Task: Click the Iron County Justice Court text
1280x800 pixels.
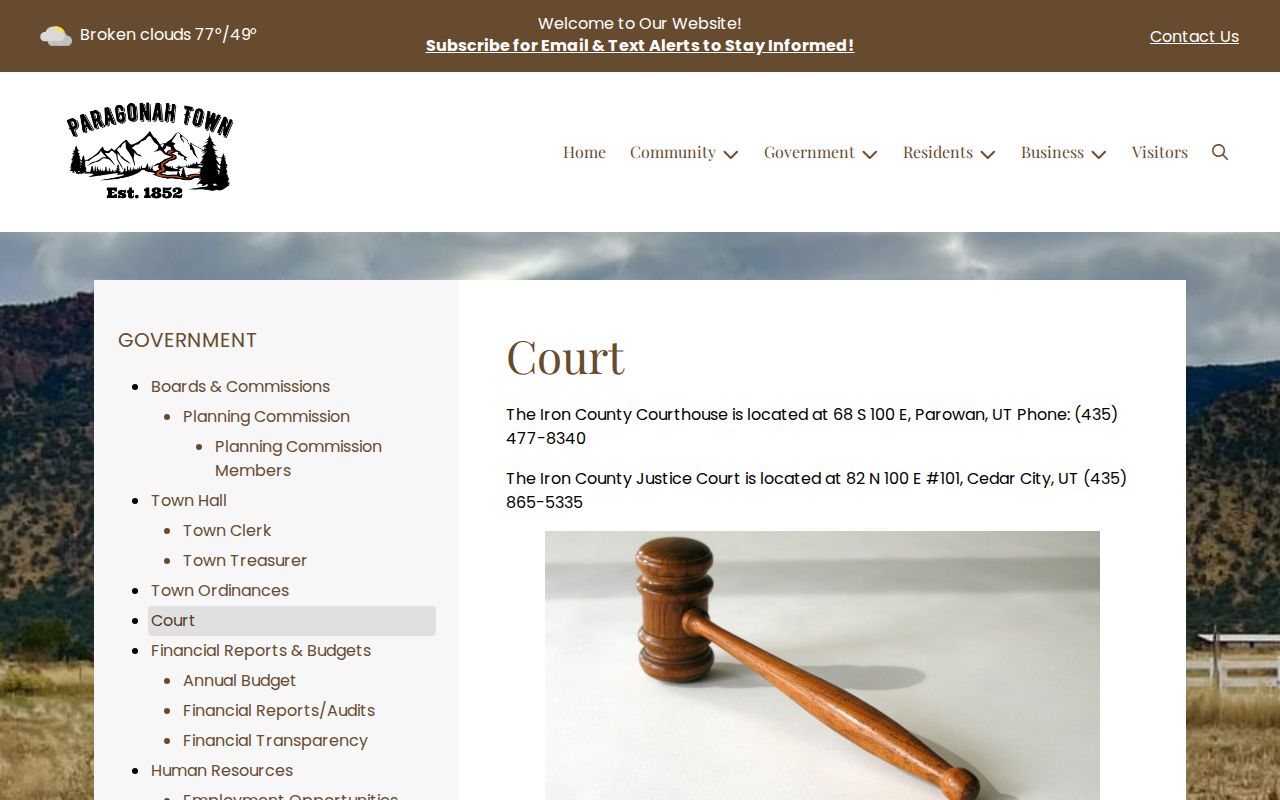Action: pyautogui.click(x=816, y=490)
